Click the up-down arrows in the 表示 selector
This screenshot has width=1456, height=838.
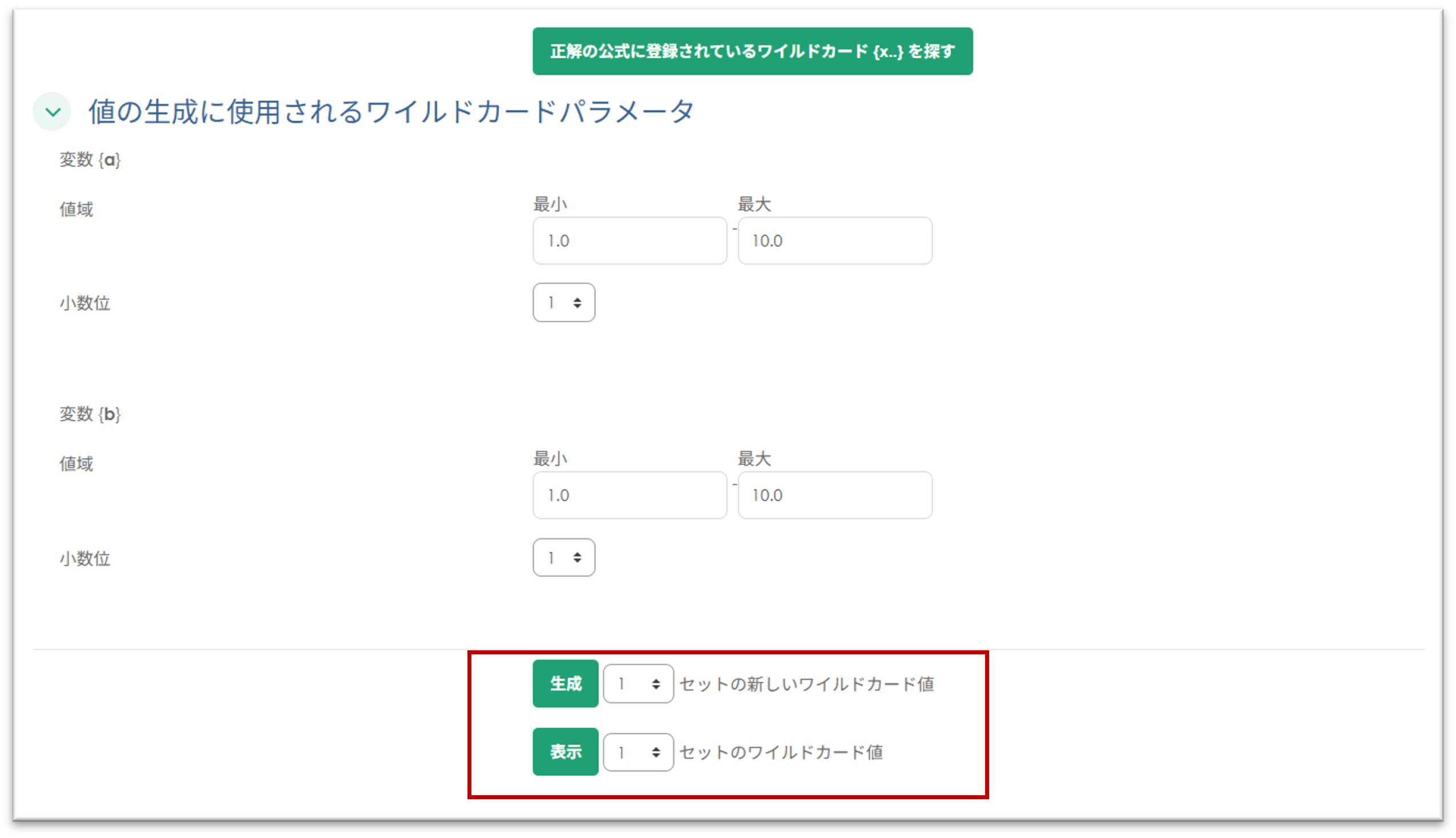click(x=656, y=752)
